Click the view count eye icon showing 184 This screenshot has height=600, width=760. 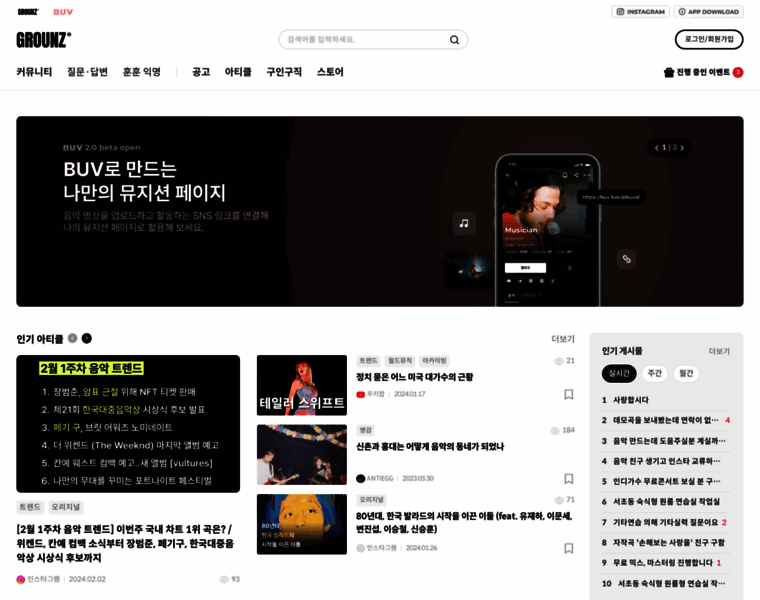(555, 431)
